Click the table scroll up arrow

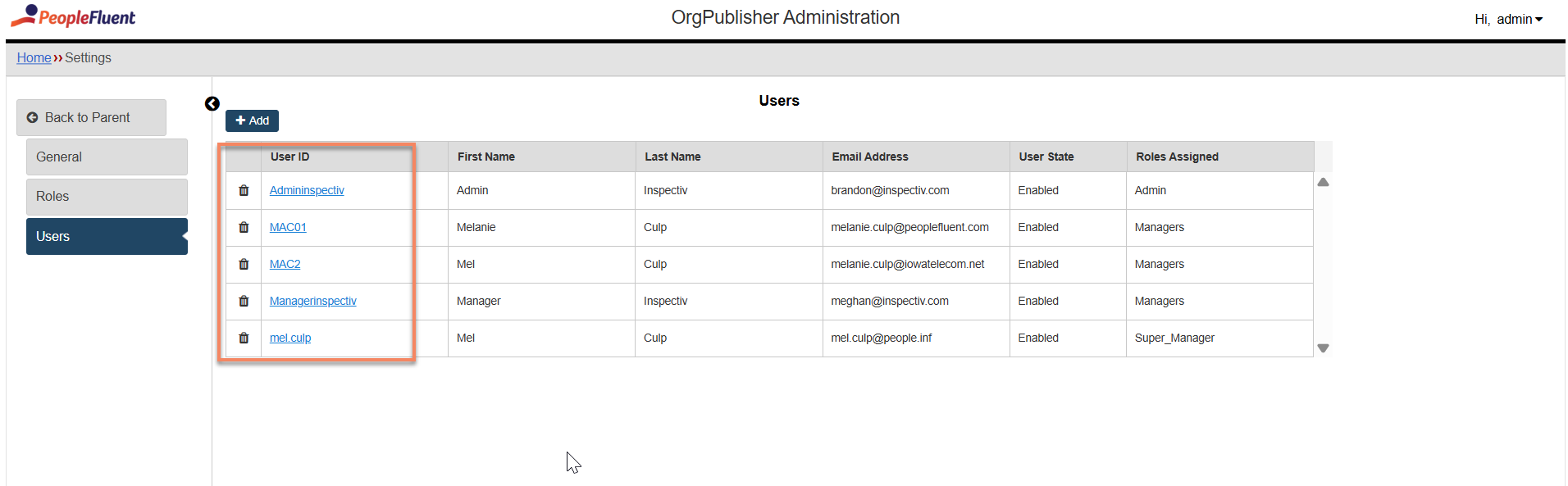(1323, 182)
